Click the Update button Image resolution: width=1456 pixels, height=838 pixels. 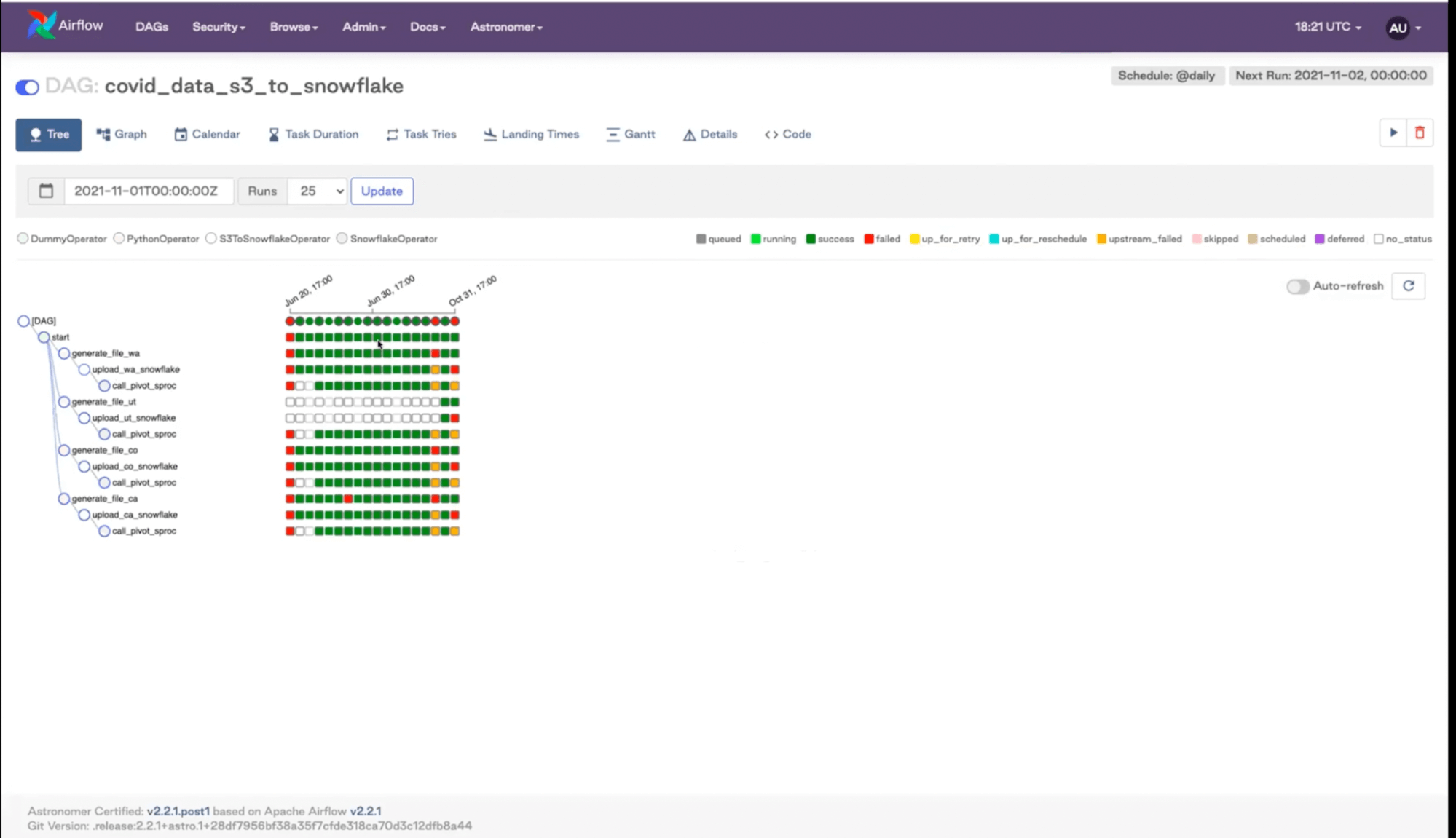[x=382, y=191]
